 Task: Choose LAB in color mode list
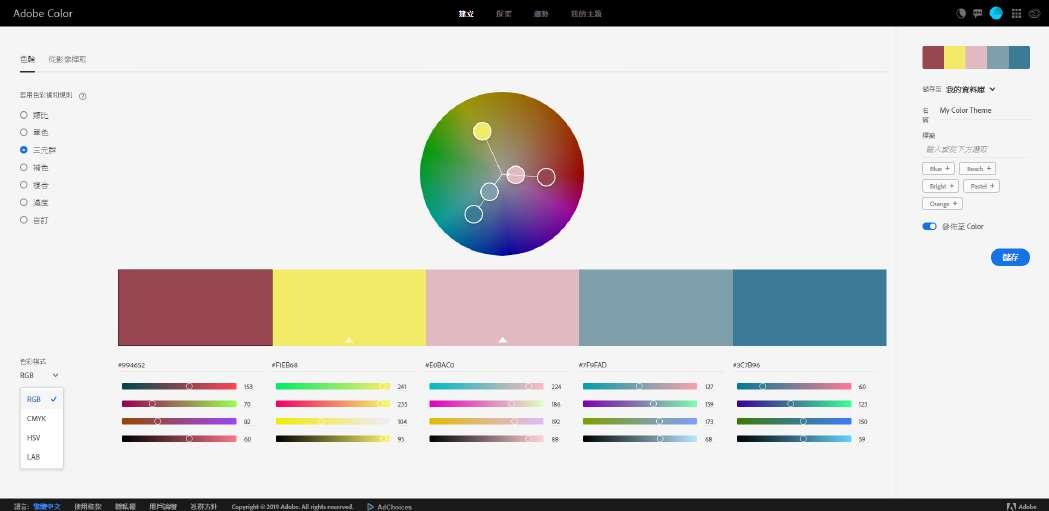tap(41, 457)
